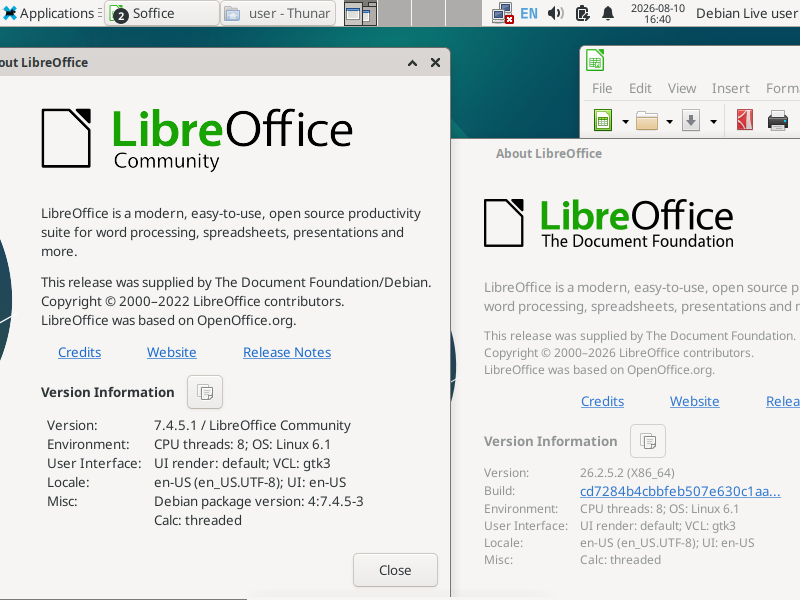The image size is (800, 600).
Task: Select Debian package version: 4:7.4.5-3 text
Action: click(259, 501)
